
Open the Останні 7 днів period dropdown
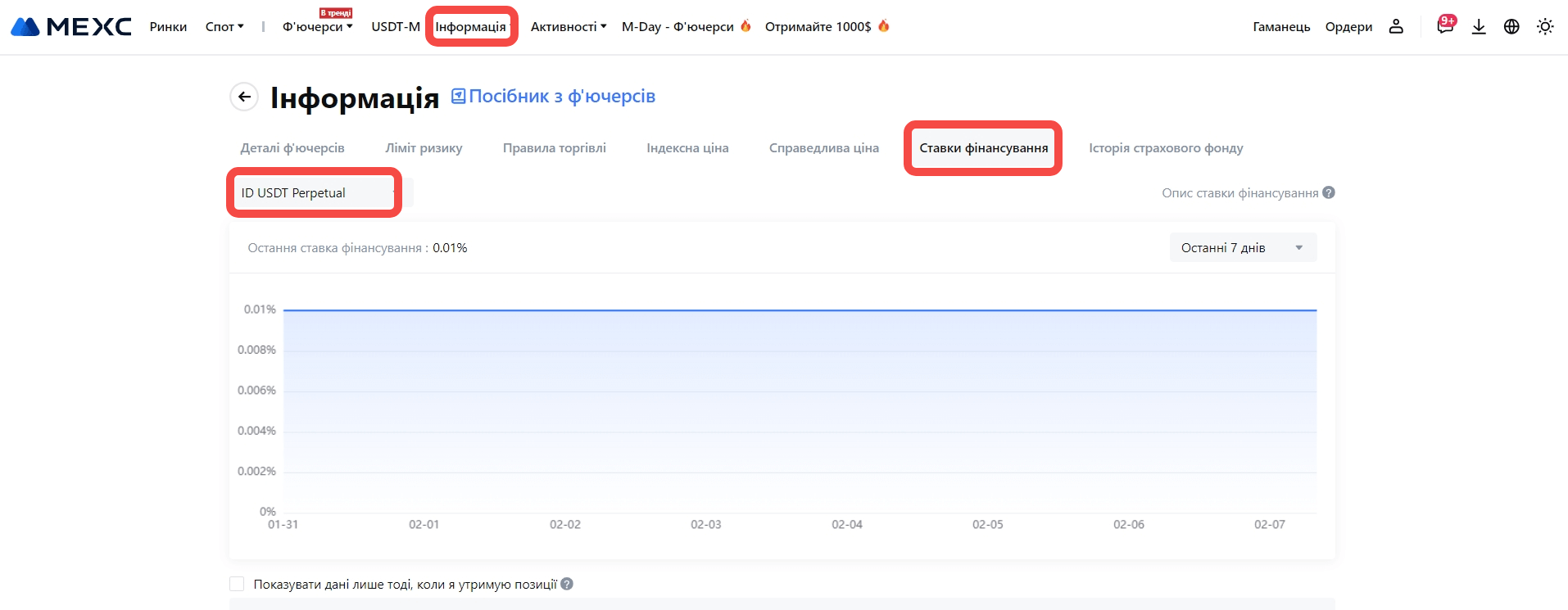coord(1242,247)
